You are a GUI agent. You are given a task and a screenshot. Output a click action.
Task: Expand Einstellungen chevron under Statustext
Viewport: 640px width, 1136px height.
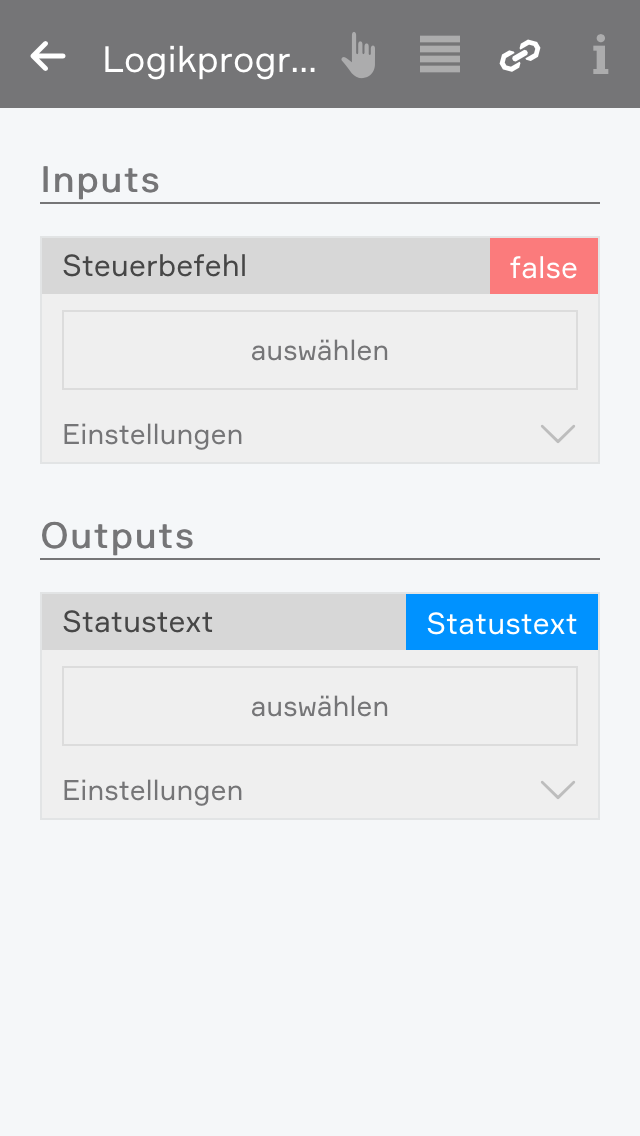pyautogui.click(x=557, y=790)
